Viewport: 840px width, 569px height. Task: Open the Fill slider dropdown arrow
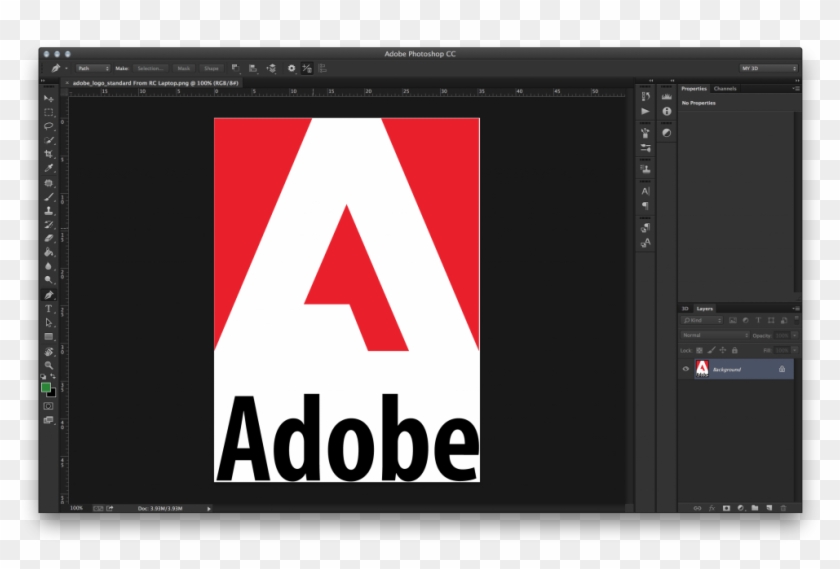794,350
